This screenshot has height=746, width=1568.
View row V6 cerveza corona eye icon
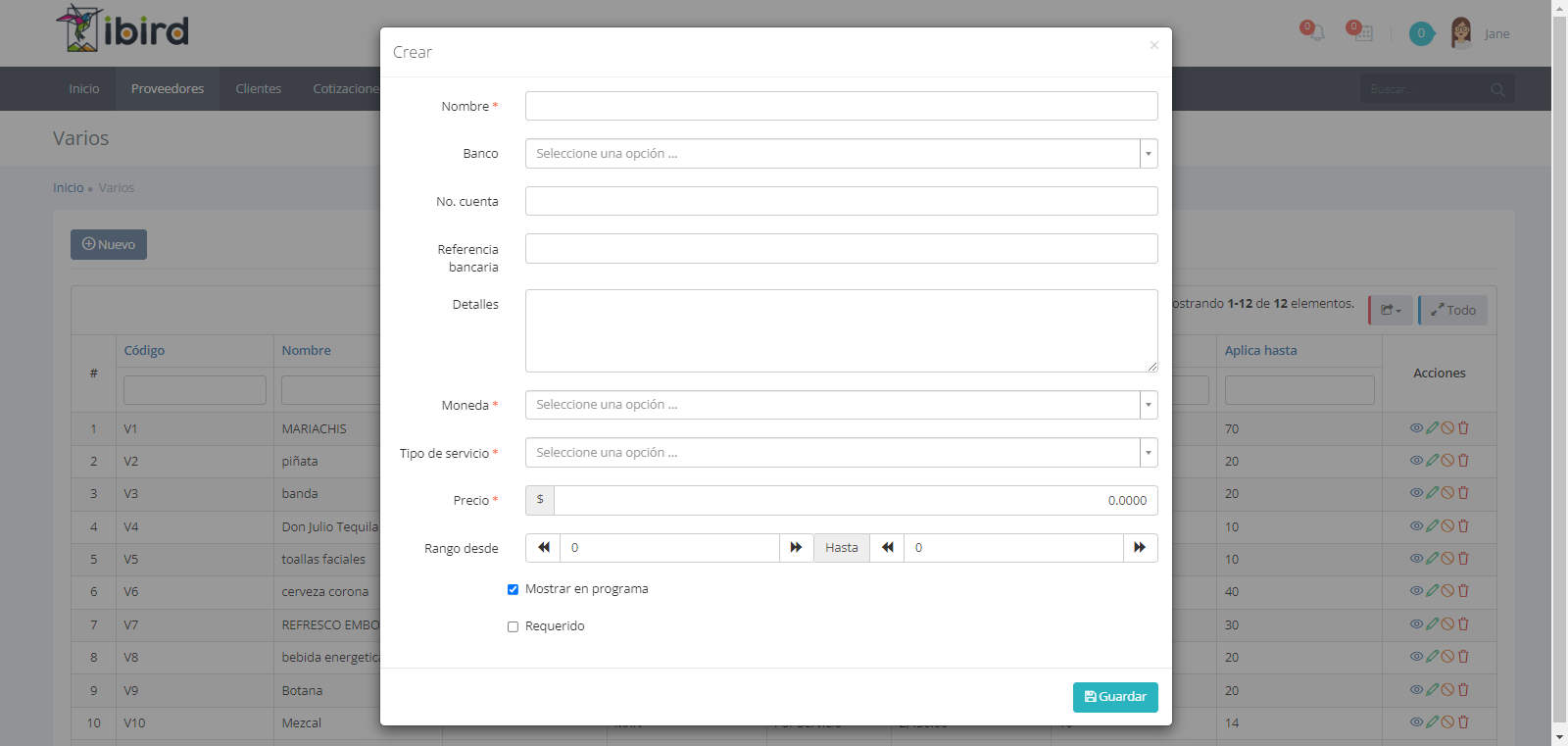pos(1416,591)
